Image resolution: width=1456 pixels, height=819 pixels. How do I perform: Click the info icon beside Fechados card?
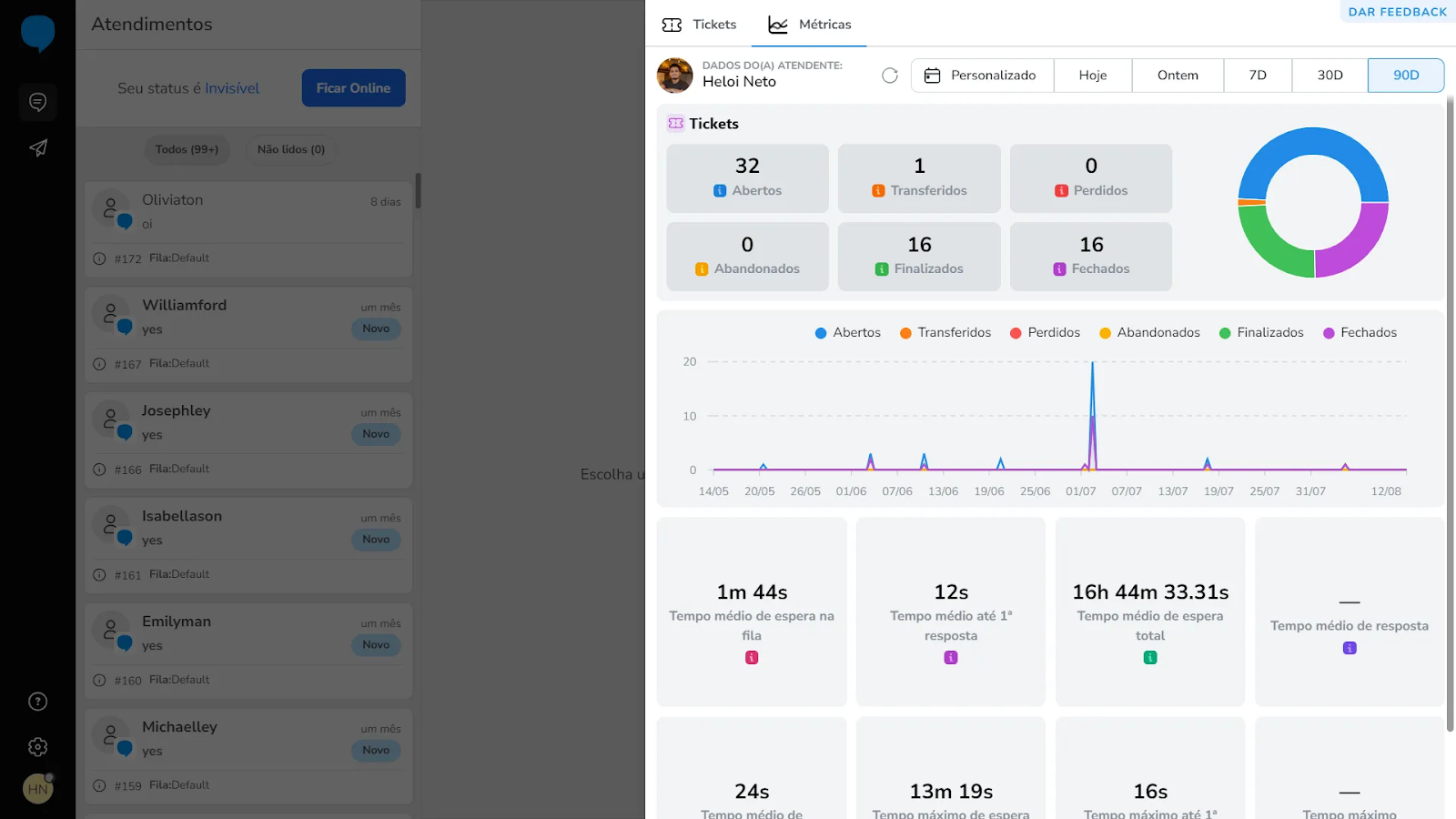[1059, 269]
